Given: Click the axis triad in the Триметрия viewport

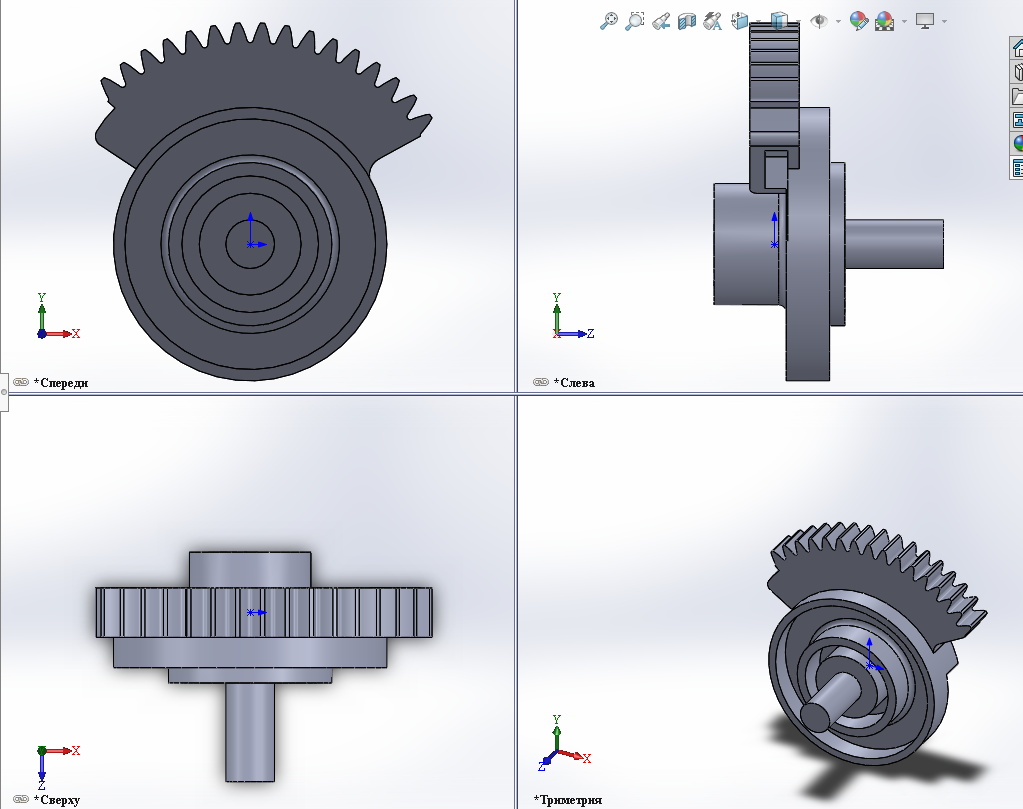Looking at the screenshot, I should (x=564, y=743).
